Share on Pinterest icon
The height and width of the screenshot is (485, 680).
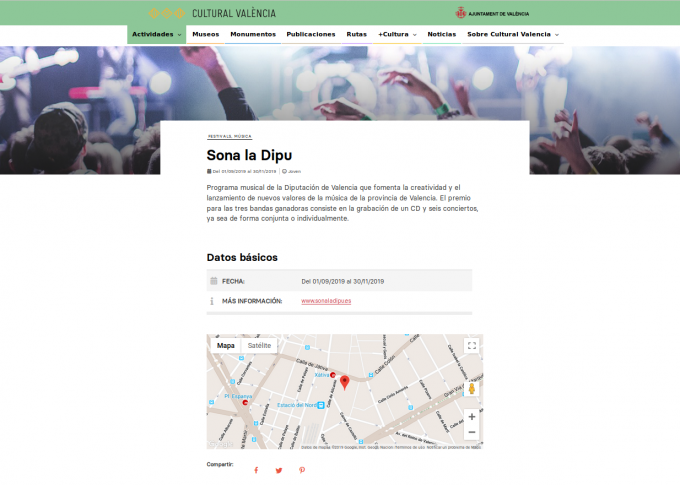click(301, 470)
